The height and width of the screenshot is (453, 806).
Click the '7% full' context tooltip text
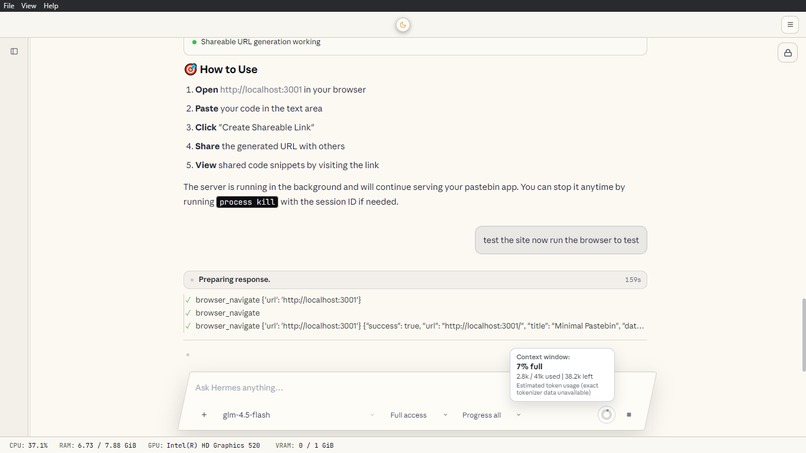coord(529,367)
